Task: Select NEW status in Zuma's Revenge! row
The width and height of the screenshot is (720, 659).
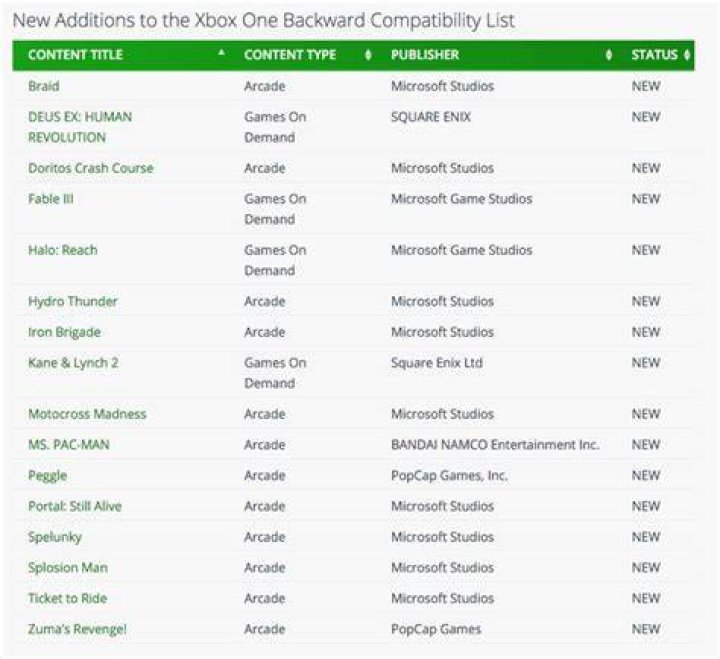Action: 646,629
